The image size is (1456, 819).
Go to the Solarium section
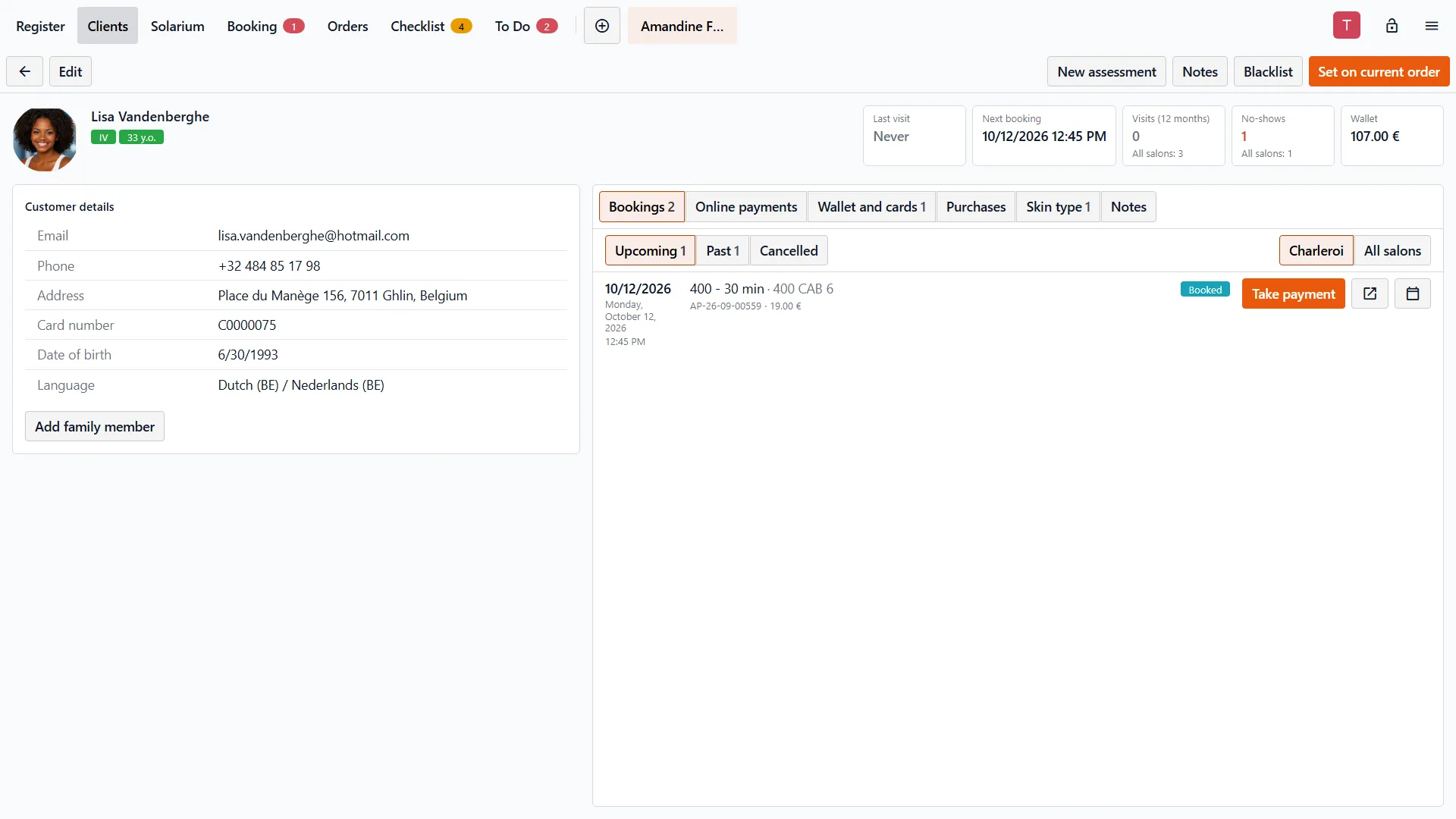point(177,26)
